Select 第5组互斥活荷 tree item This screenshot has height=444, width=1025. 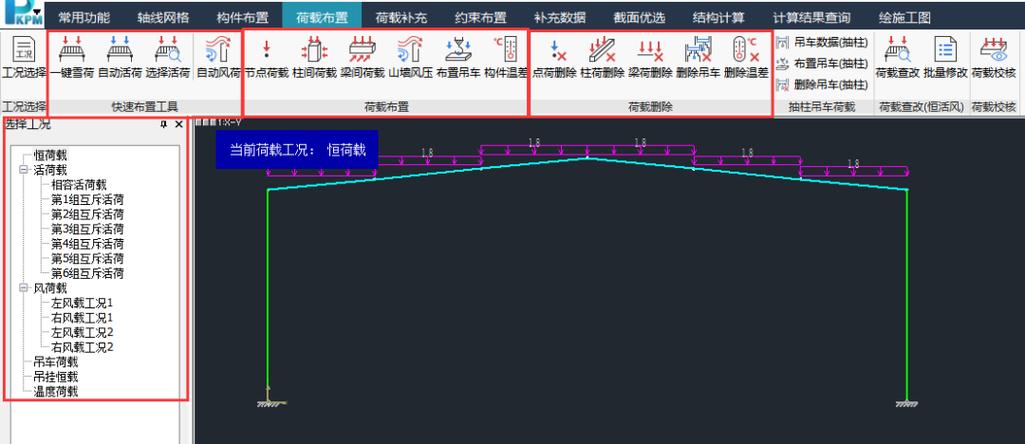click(x=88, y=258)
